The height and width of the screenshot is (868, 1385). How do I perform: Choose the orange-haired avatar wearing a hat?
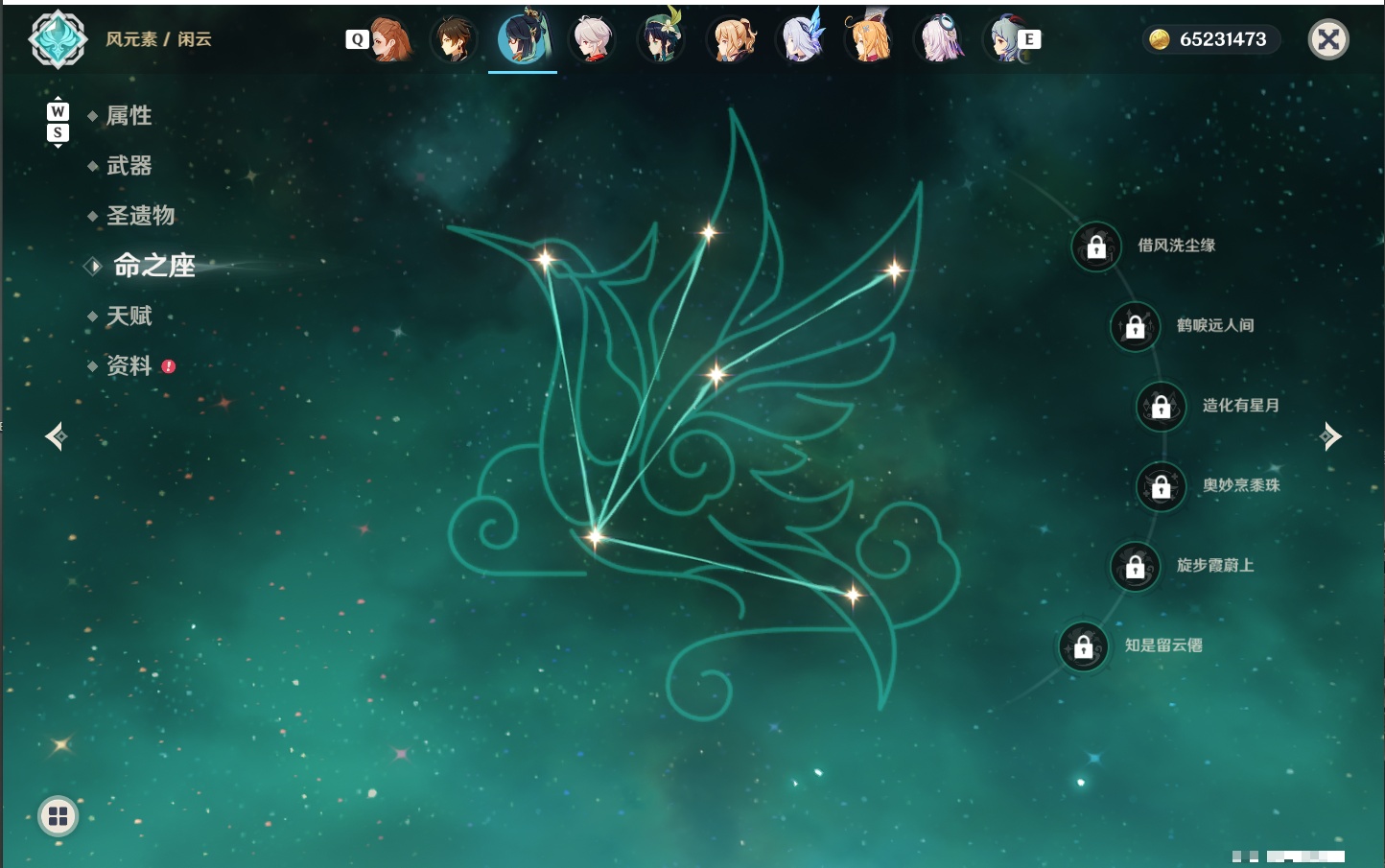click(870, 38)
